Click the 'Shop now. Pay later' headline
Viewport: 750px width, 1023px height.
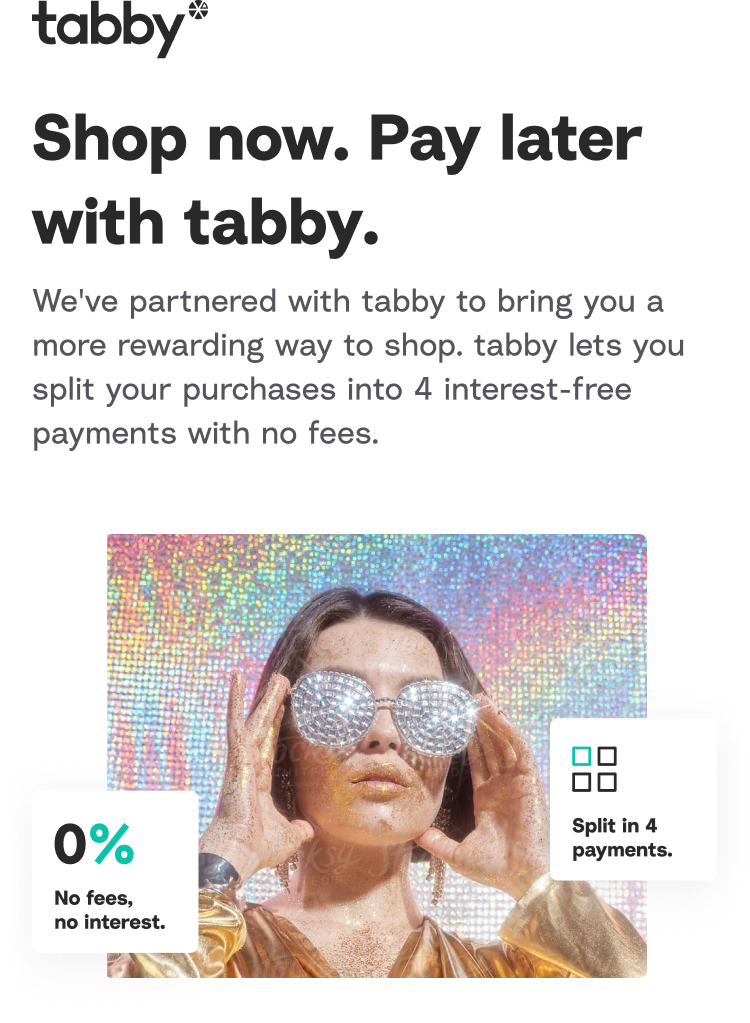pyautogui.click(x=337, y=138)
